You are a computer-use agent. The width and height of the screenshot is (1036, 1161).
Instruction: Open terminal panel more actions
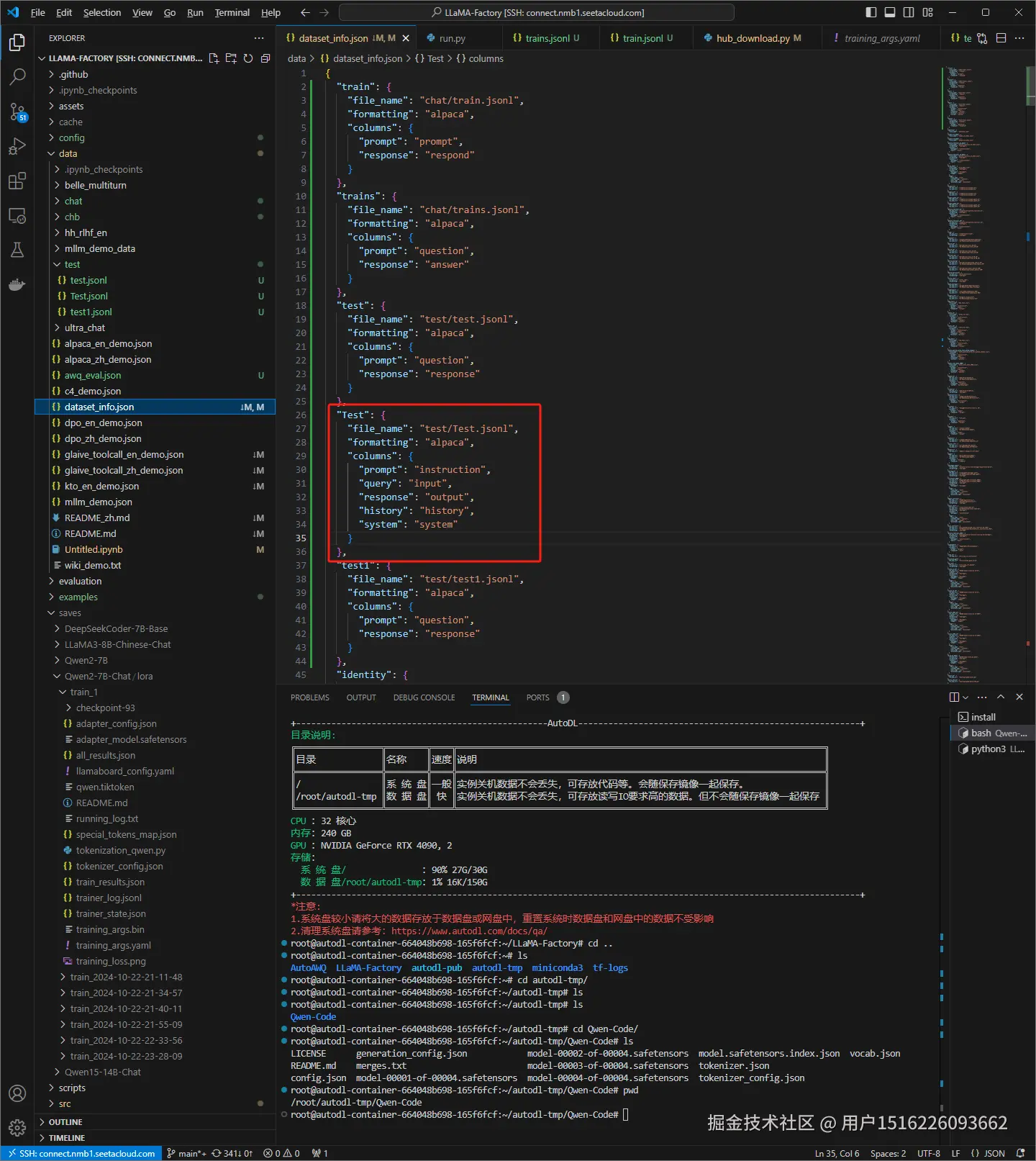pyautogui.click(x=982, y=697)
